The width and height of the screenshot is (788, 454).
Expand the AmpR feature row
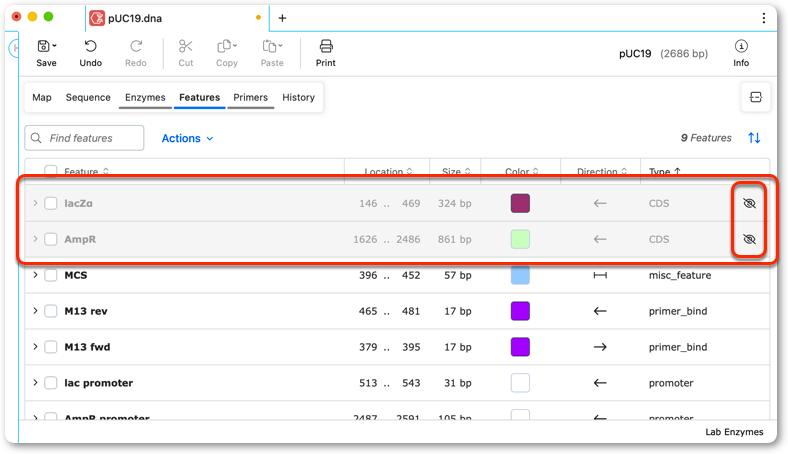(35, 239)
